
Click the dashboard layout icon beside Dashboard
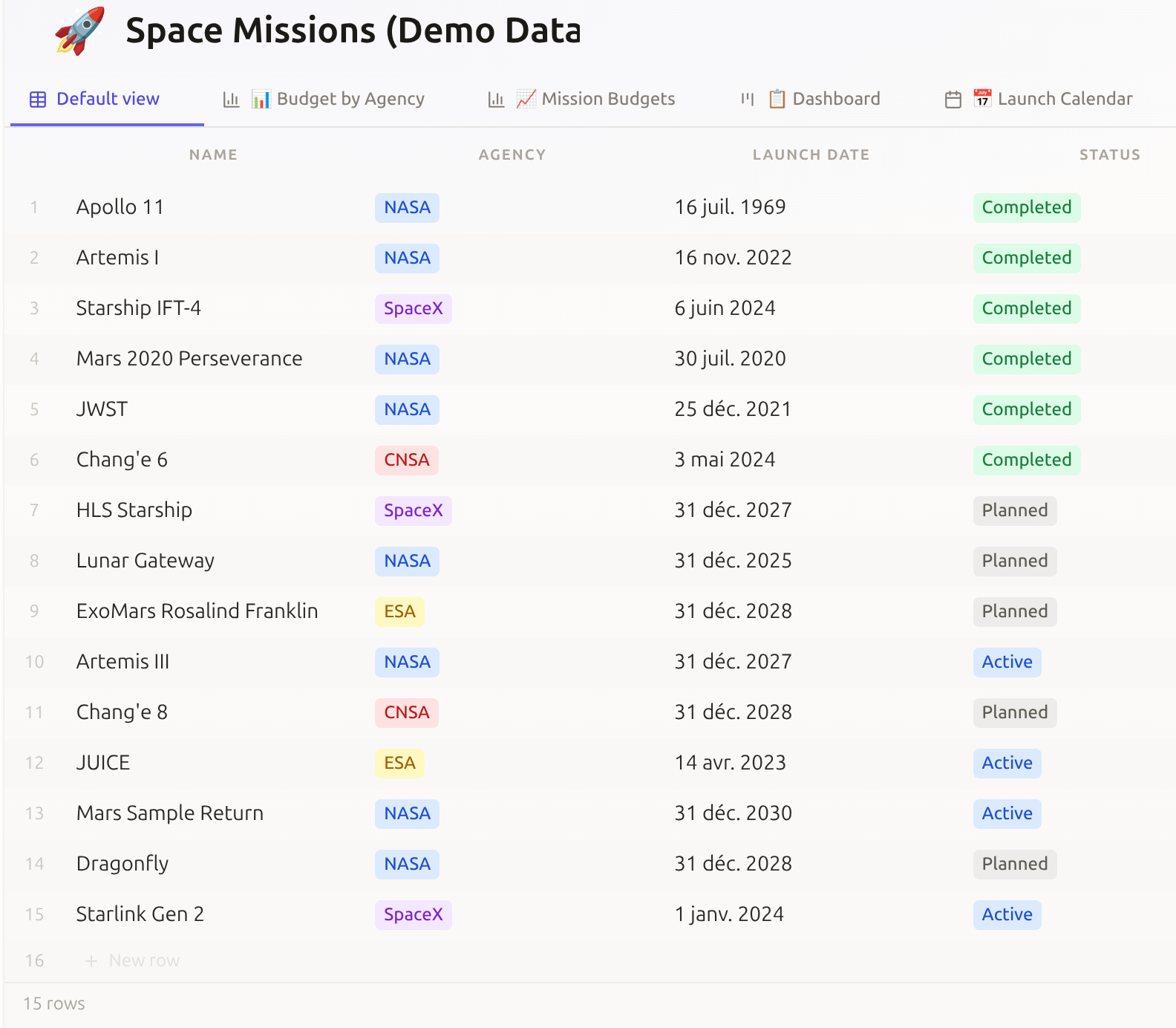pos(748,99)
